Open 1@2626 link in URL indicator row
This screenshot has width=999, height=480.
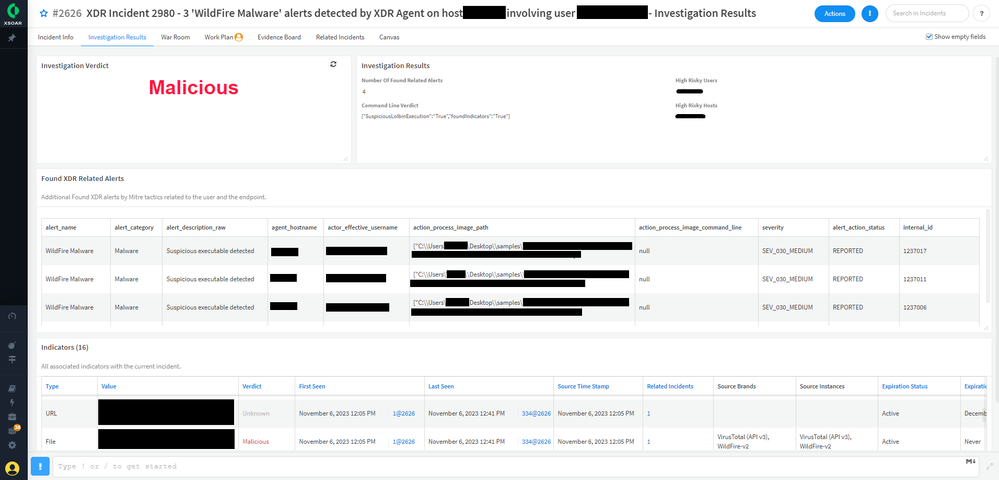pos(403,414)
